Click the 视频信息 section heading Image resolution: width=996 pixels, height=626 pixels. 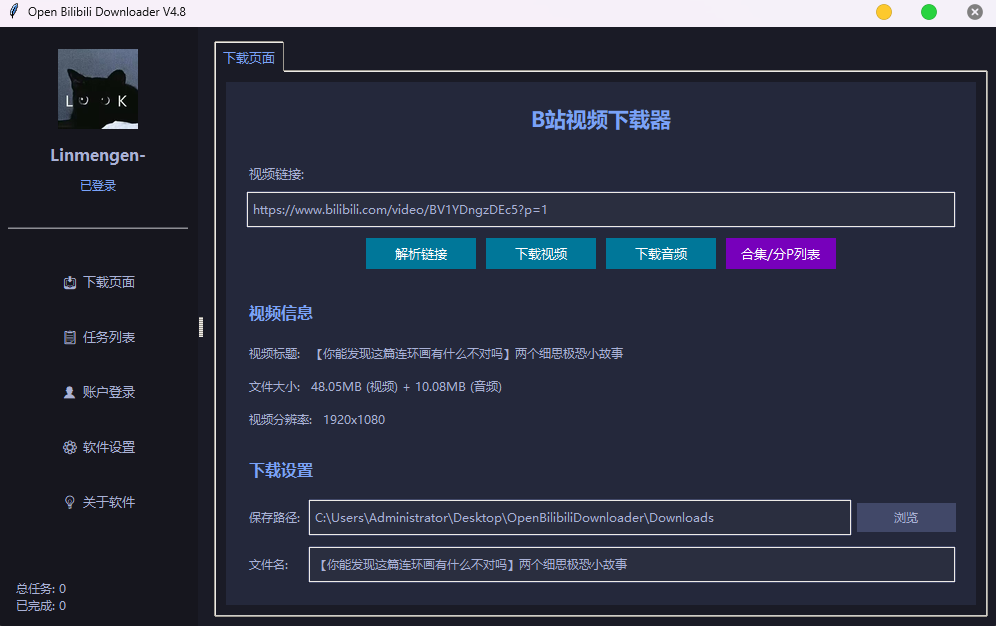tap(281, 313)
